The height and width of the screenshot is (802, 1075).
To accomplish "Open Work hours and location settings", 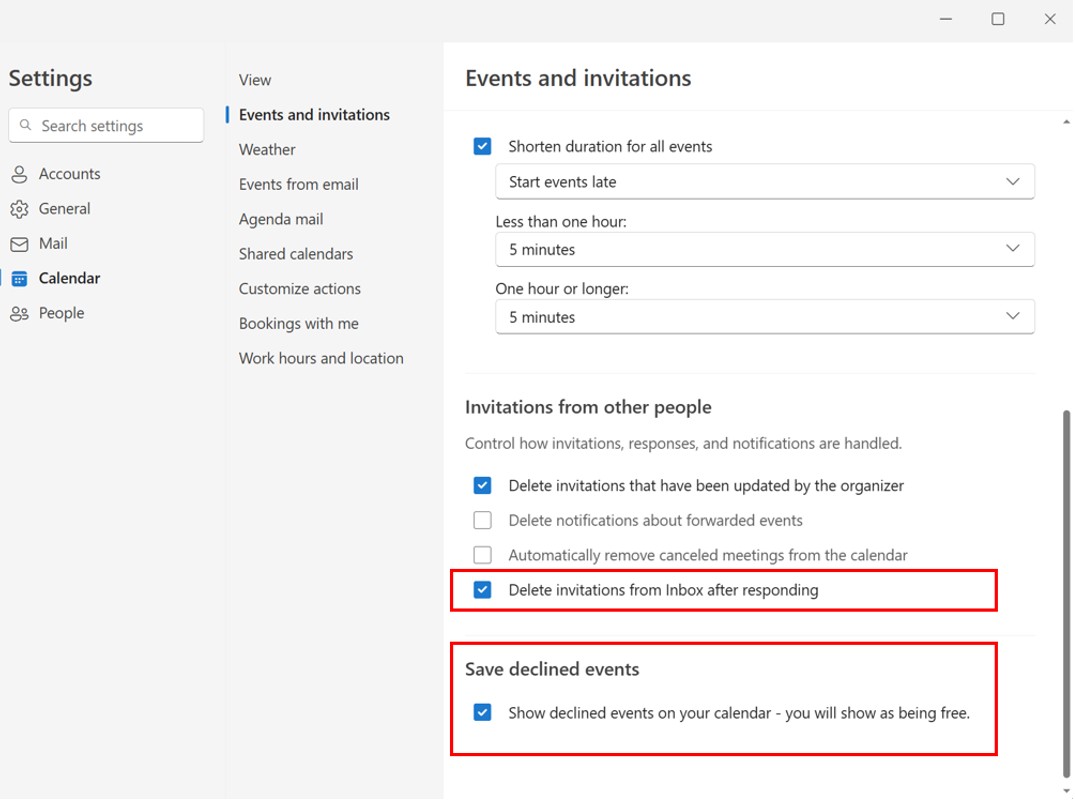I will pyautogui.click(x=321, y=358).
